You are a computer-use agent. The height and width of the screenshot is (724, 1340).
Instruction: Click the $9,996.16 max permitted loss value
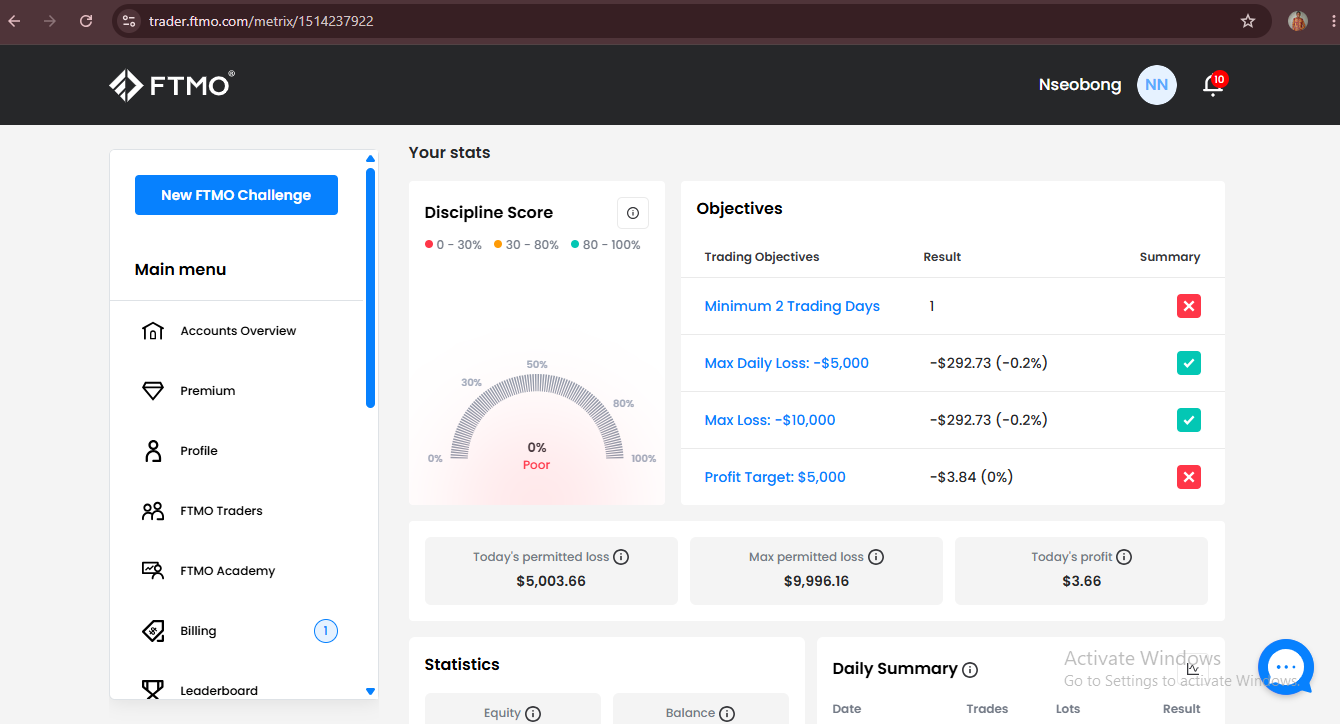[816, 581]
